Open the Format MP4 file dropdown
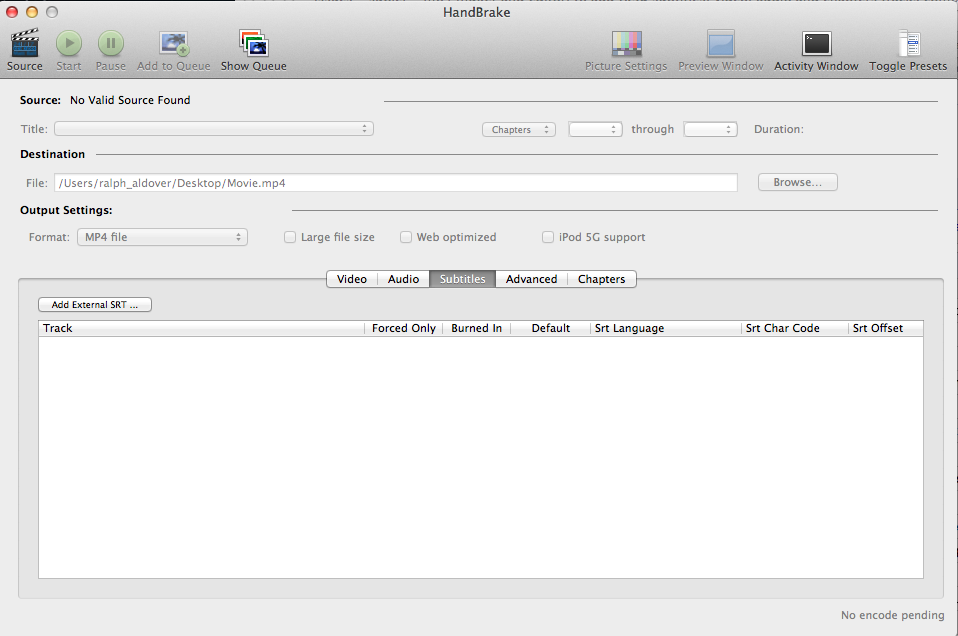The height and width of the screenshot is (636, 958). [163, 237]
